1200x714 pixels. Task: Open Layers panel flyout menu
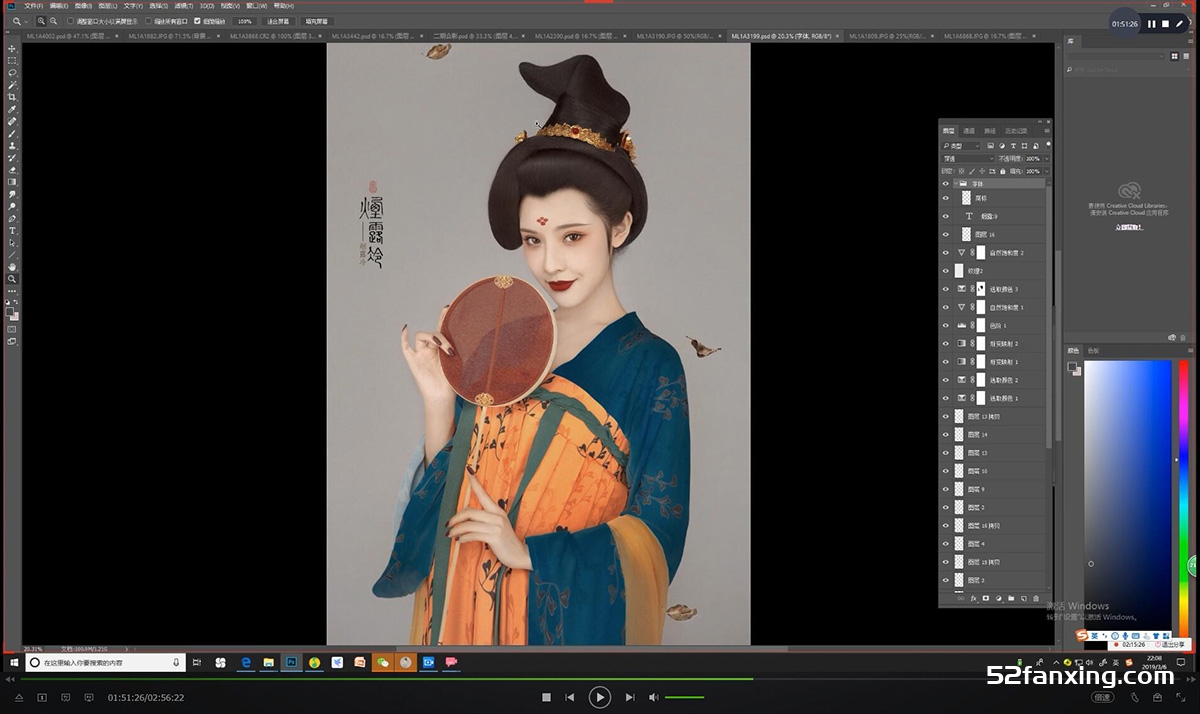coord(1047,131)
